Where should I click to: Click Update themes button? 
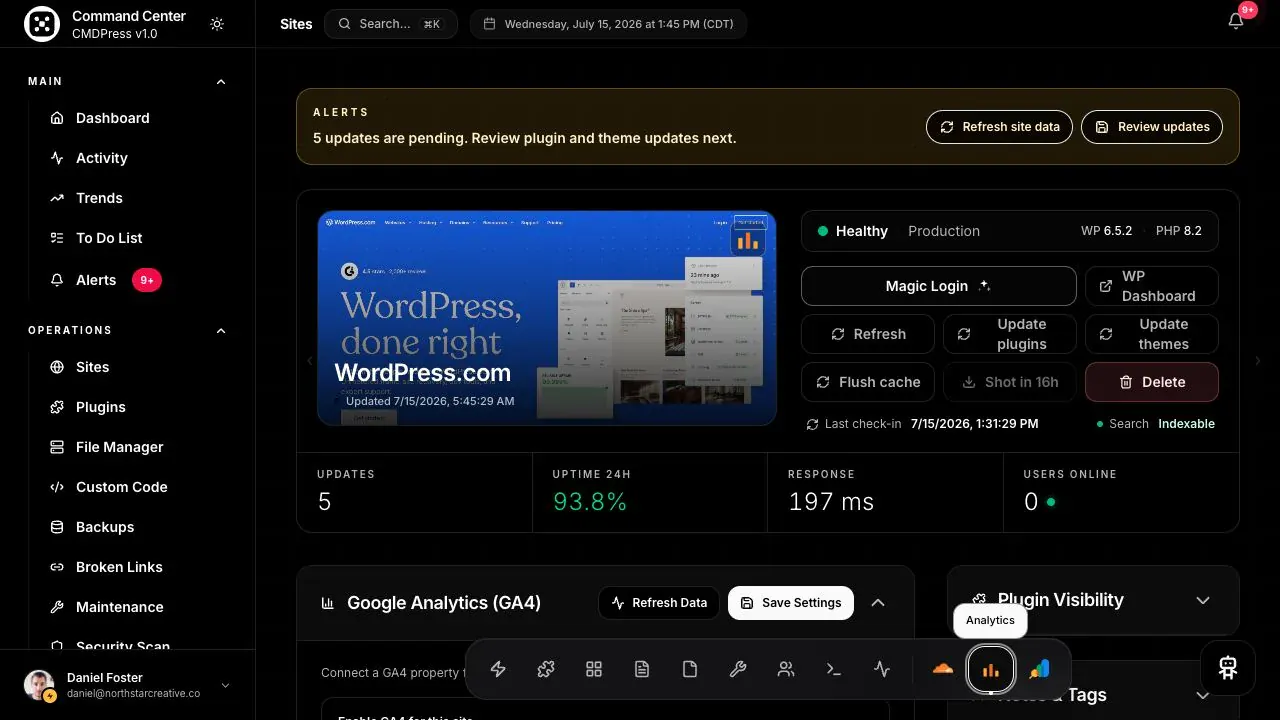click(1152, 334)
